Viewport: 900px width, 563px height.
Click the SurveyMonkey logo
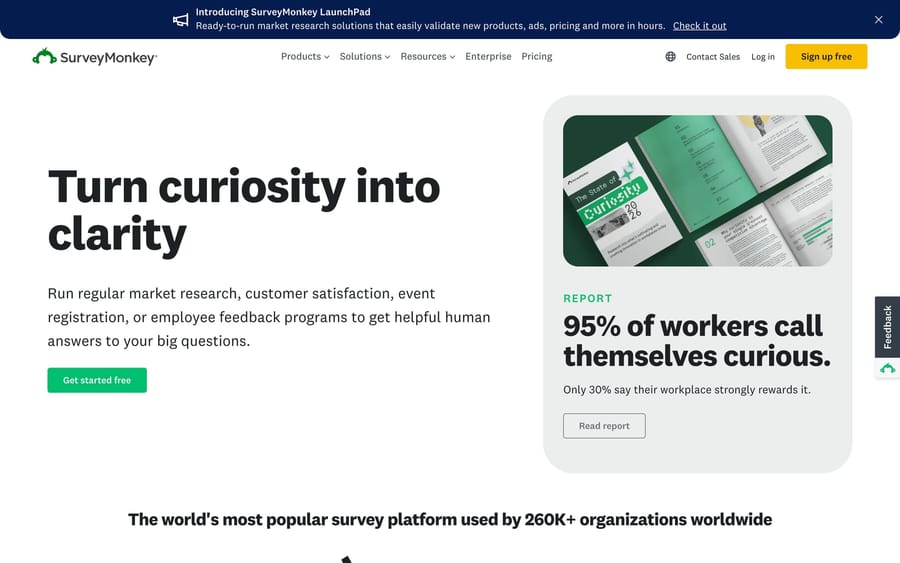tap(95, 57)
